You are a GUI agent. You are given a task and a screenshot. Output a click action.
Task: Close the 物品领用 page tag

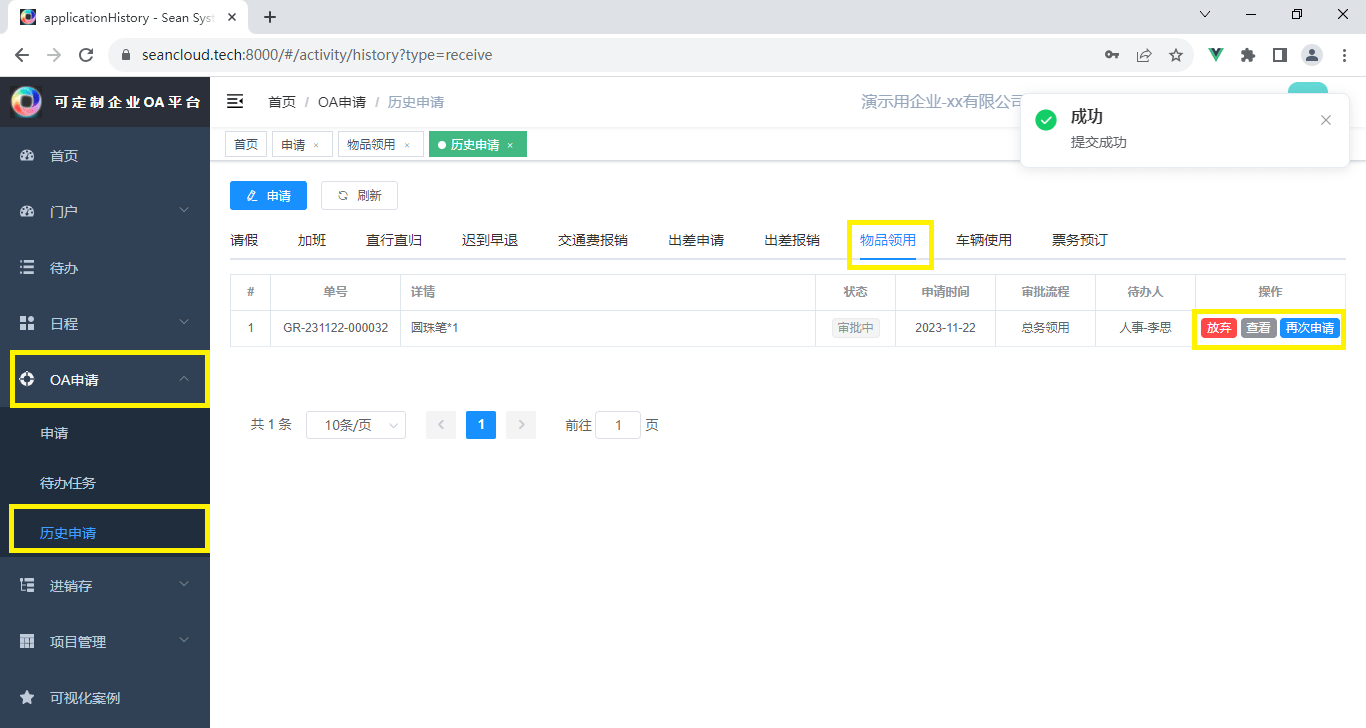pos(407,146)
